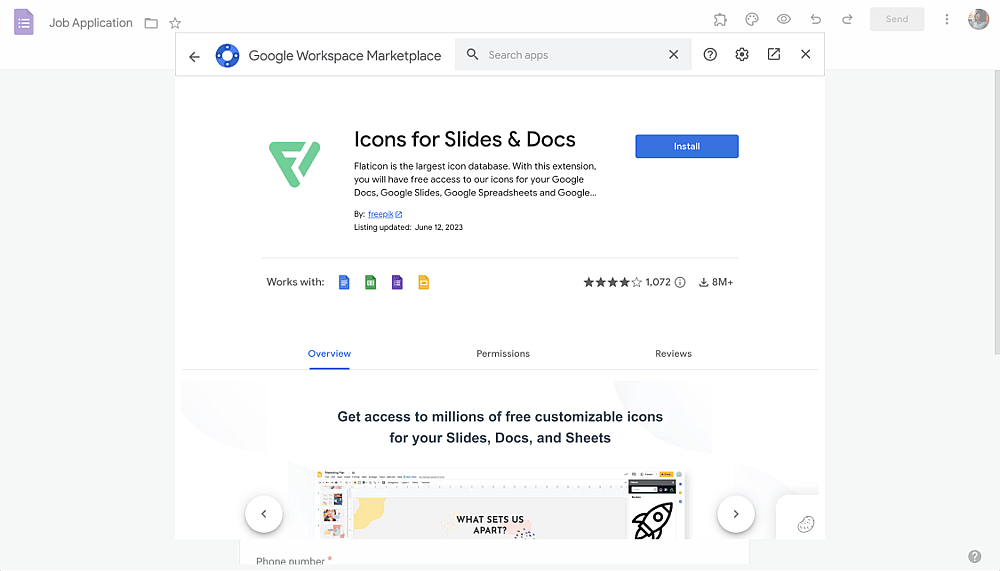The width and height of the screenshot is (1000, 571).
Task: Click the cookie icon at dialog corner
Action: pyautogui.click(x=805, y=524)
